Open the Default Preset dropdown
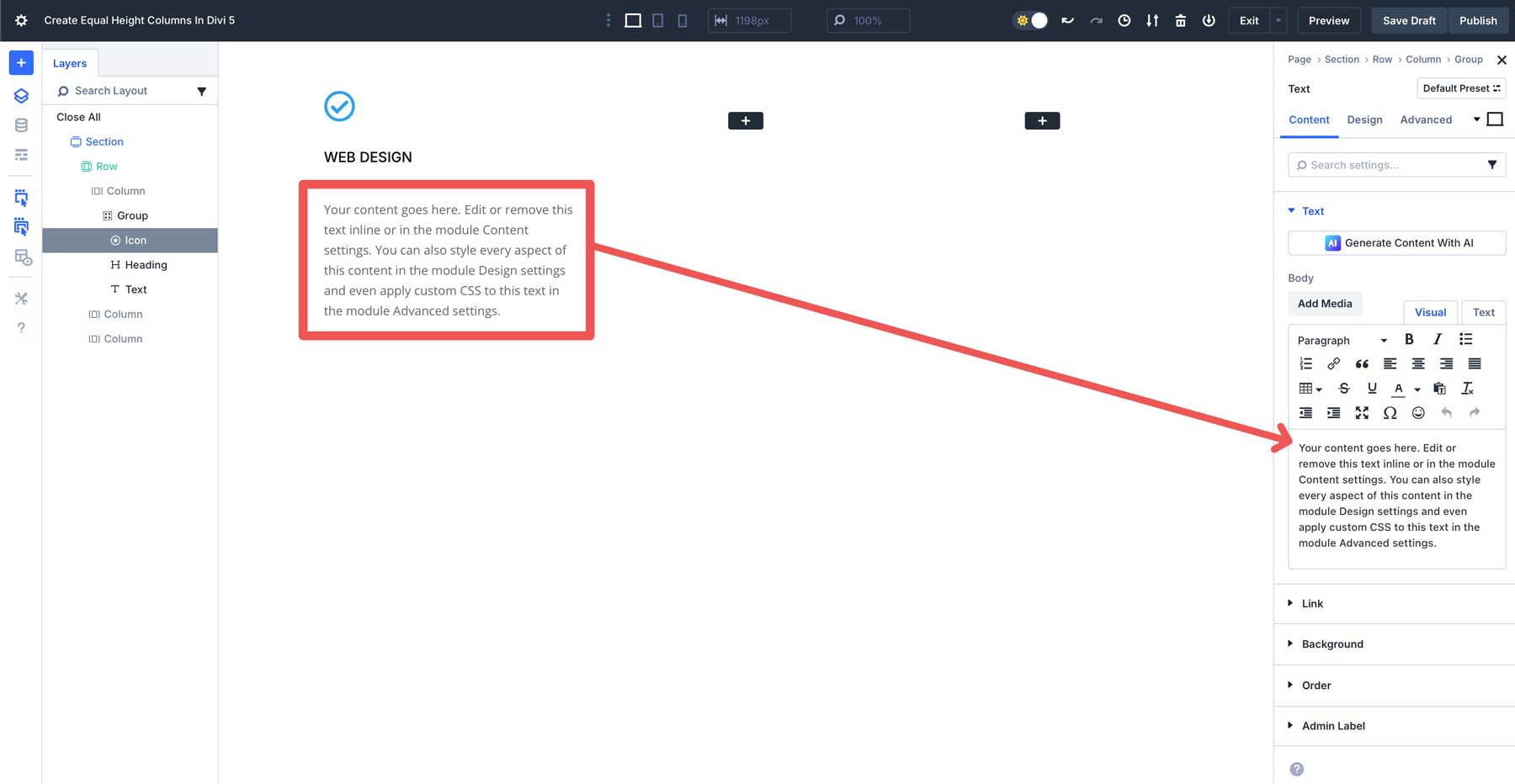The image size is (1515, 784). coord(1461,88)
